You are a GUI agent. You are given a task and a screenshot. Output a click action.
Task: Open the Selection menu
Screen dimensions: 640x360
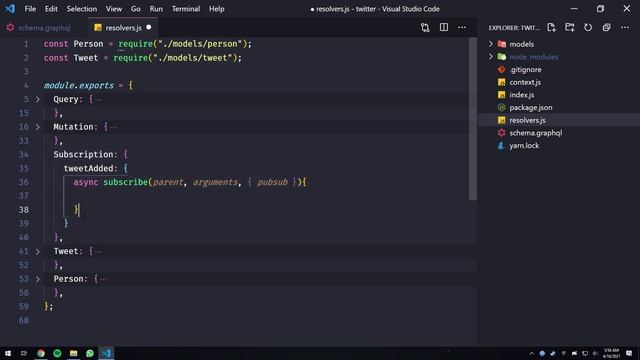(82, 9)
